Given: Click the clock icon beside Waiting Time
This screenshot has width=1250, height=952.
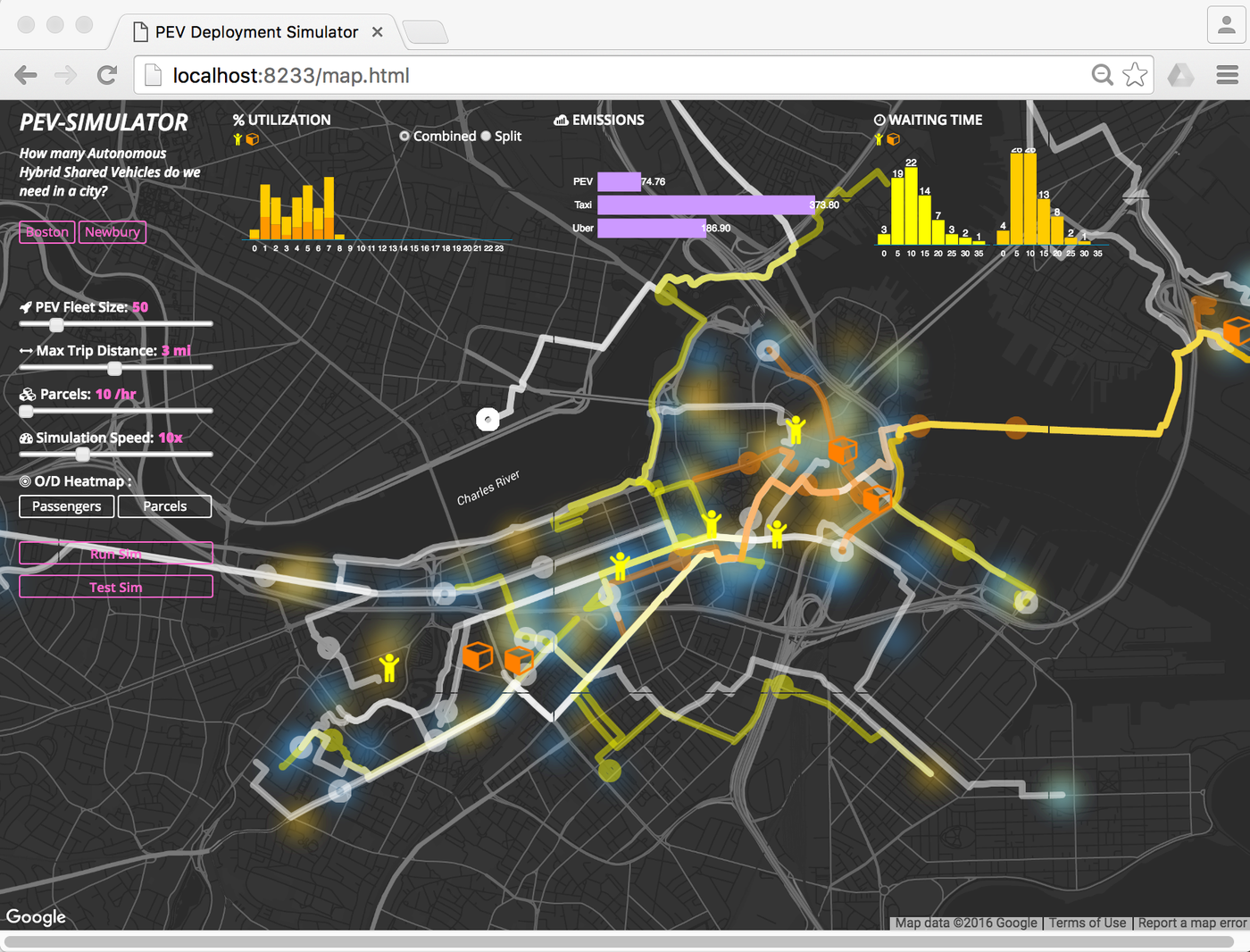Looking at the screenshot, I should pyautogui.click(x=879, y=120).
